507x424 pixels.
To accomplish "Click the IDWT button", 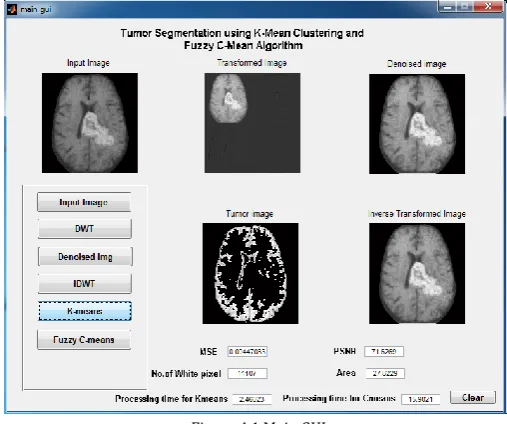I will (x=85, y=284).
